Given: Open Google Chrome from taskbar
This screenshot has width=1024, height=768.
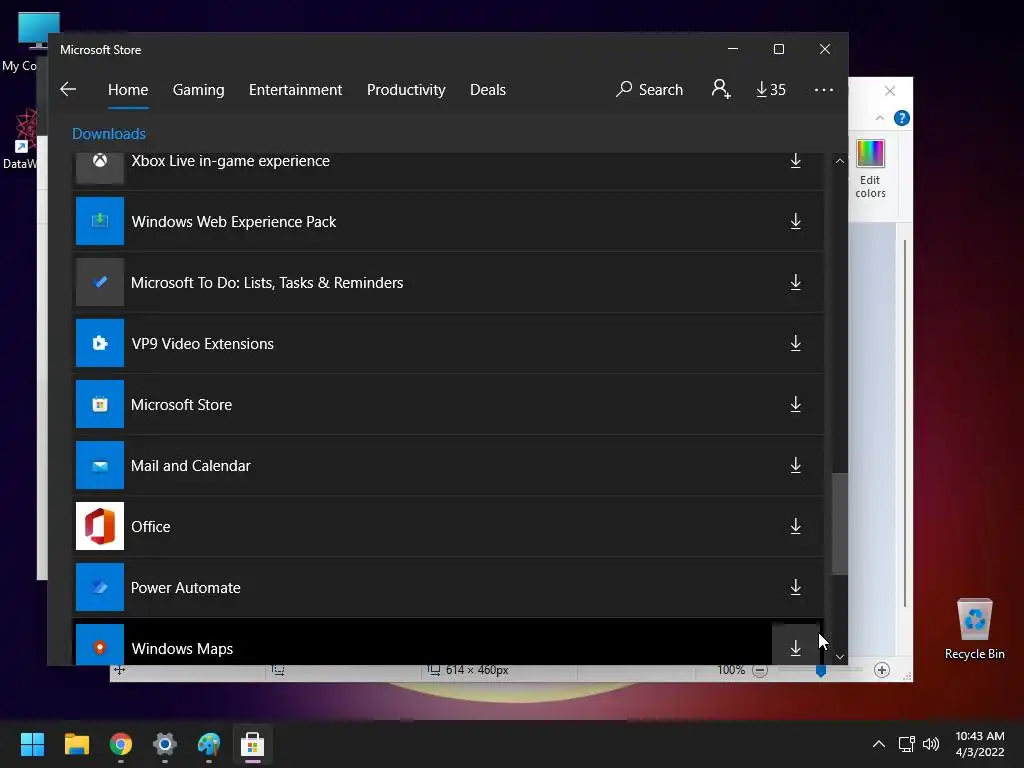Looking at the screenshot, I should (121, 744).
